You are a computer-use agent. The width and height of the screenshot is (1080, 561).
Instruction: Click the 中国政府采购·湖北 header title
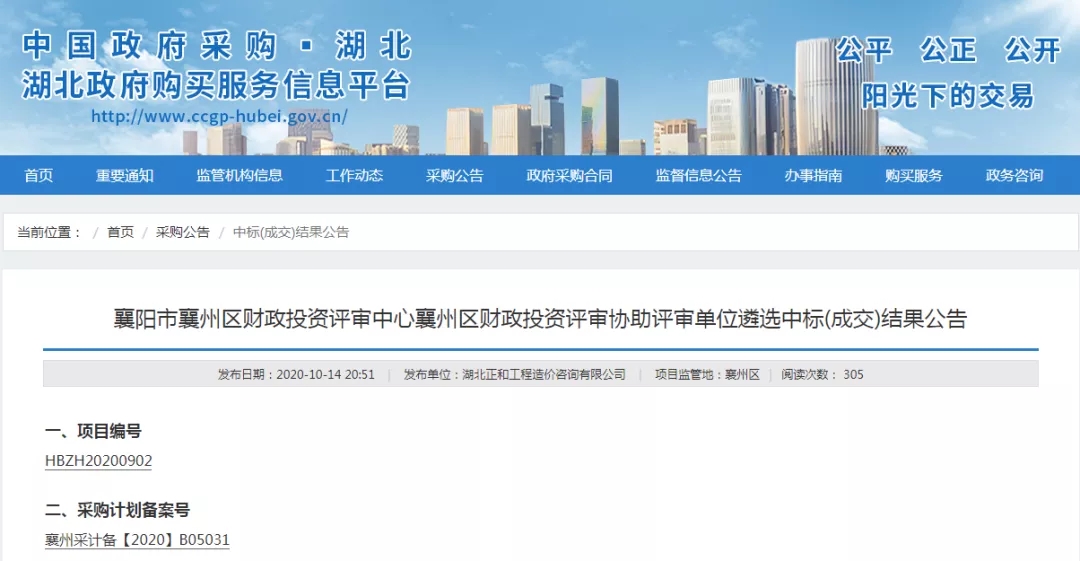pyautogui.click(x=216, y=46)
